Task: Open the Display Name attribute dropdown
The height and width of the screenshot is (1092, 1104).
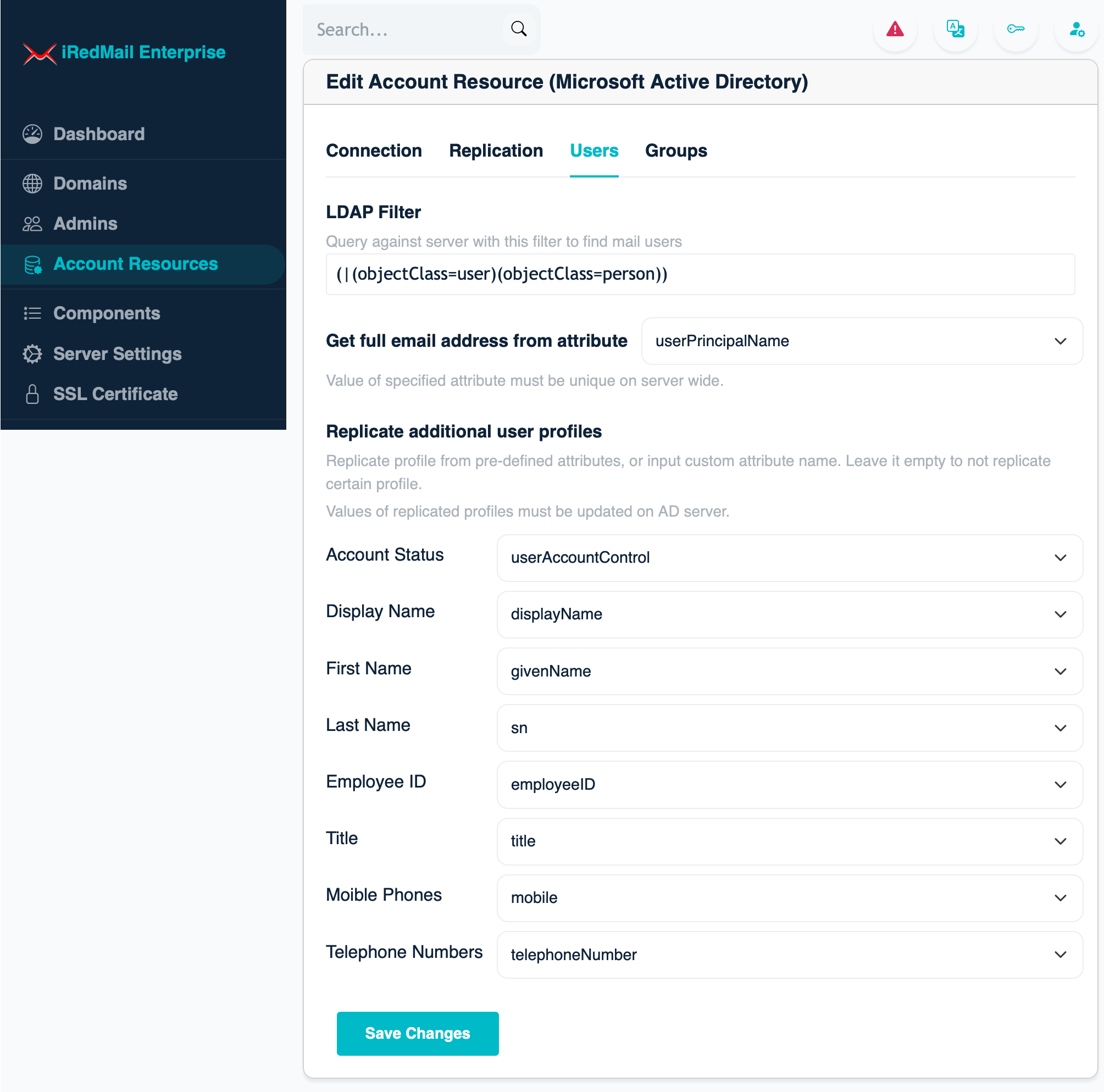Action: pos(789,614)
